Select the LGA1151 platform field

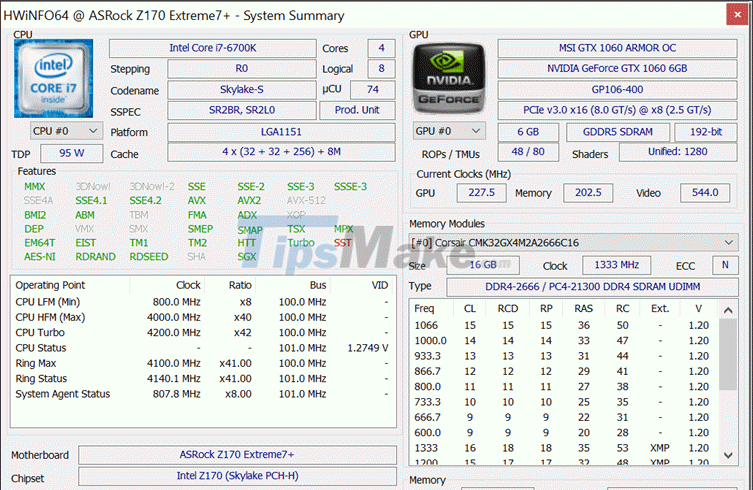point(281,132)
